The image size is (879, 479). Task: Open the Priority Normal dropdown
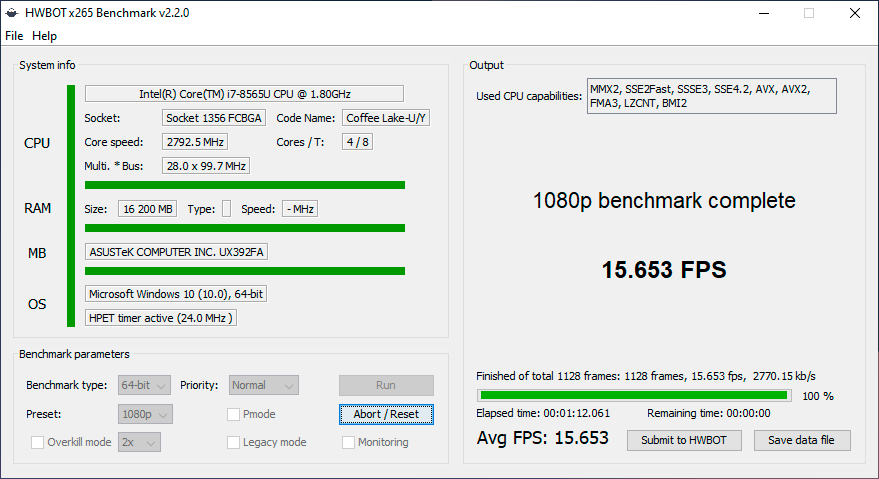pyautogui.click(x=263, y=385)
